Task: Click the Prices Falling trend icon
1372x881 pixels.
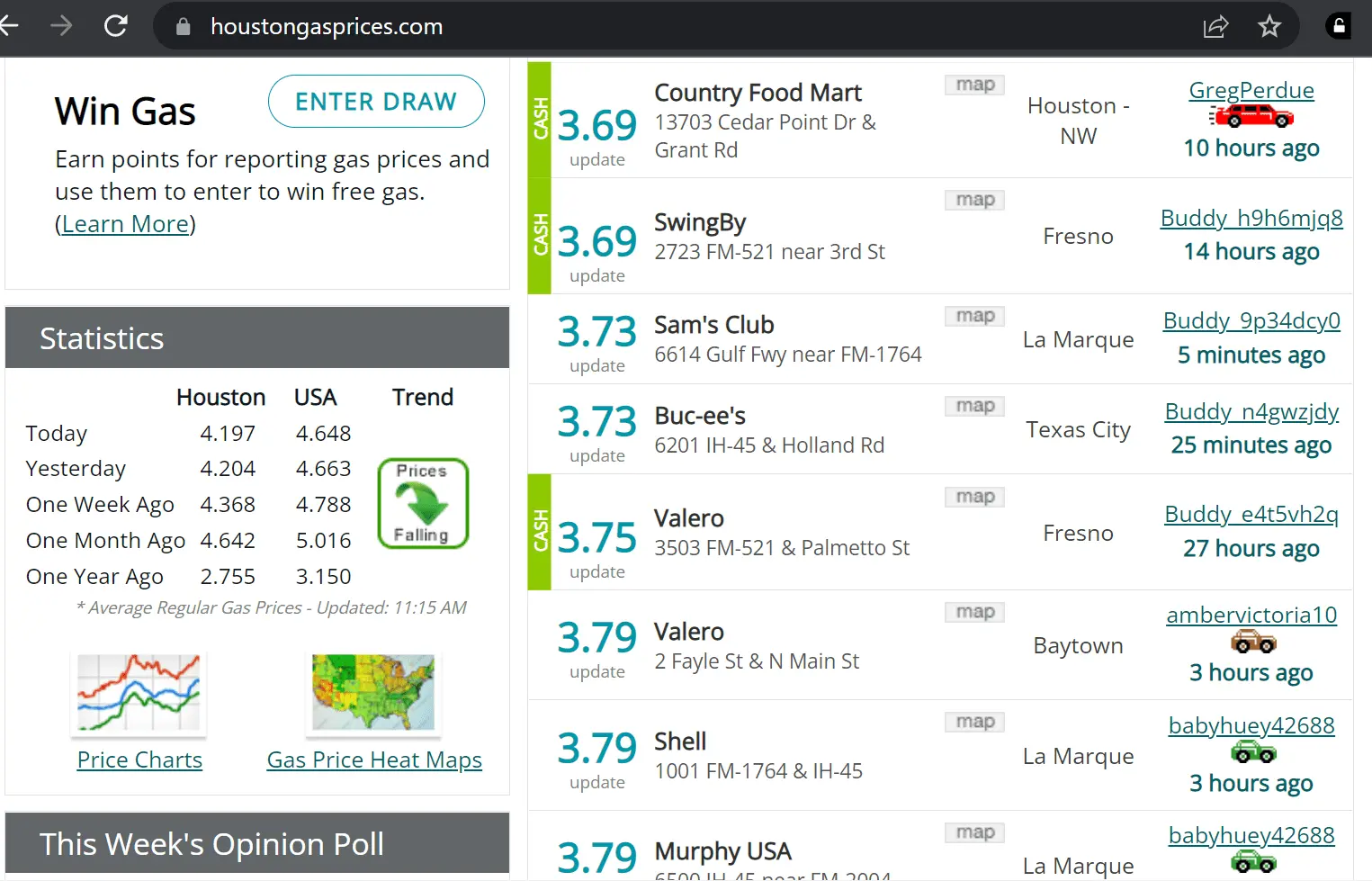Action: point(423,503)
